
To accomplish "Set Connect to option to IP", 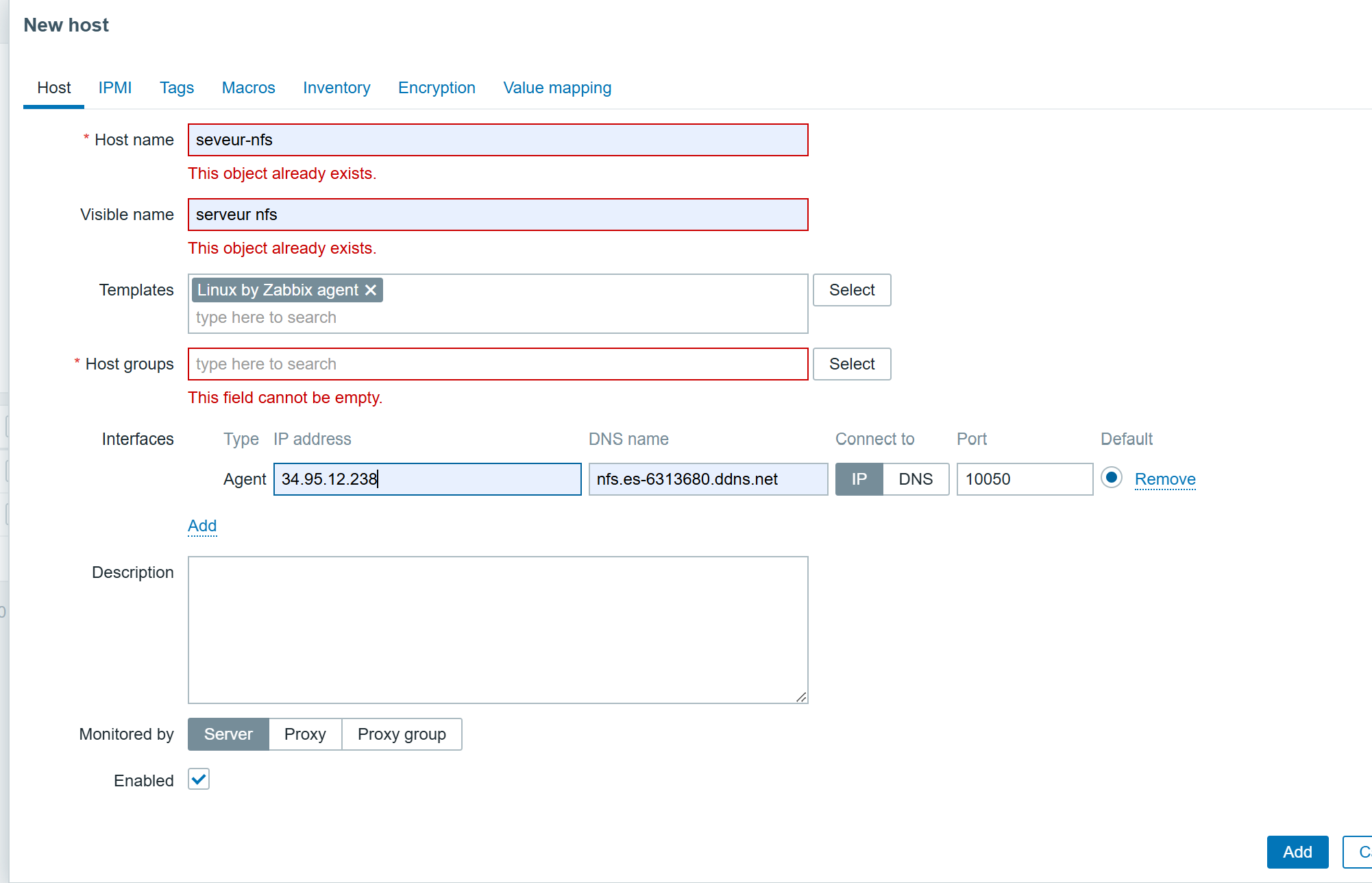I will pyautogui.click(x=859, y=479).
